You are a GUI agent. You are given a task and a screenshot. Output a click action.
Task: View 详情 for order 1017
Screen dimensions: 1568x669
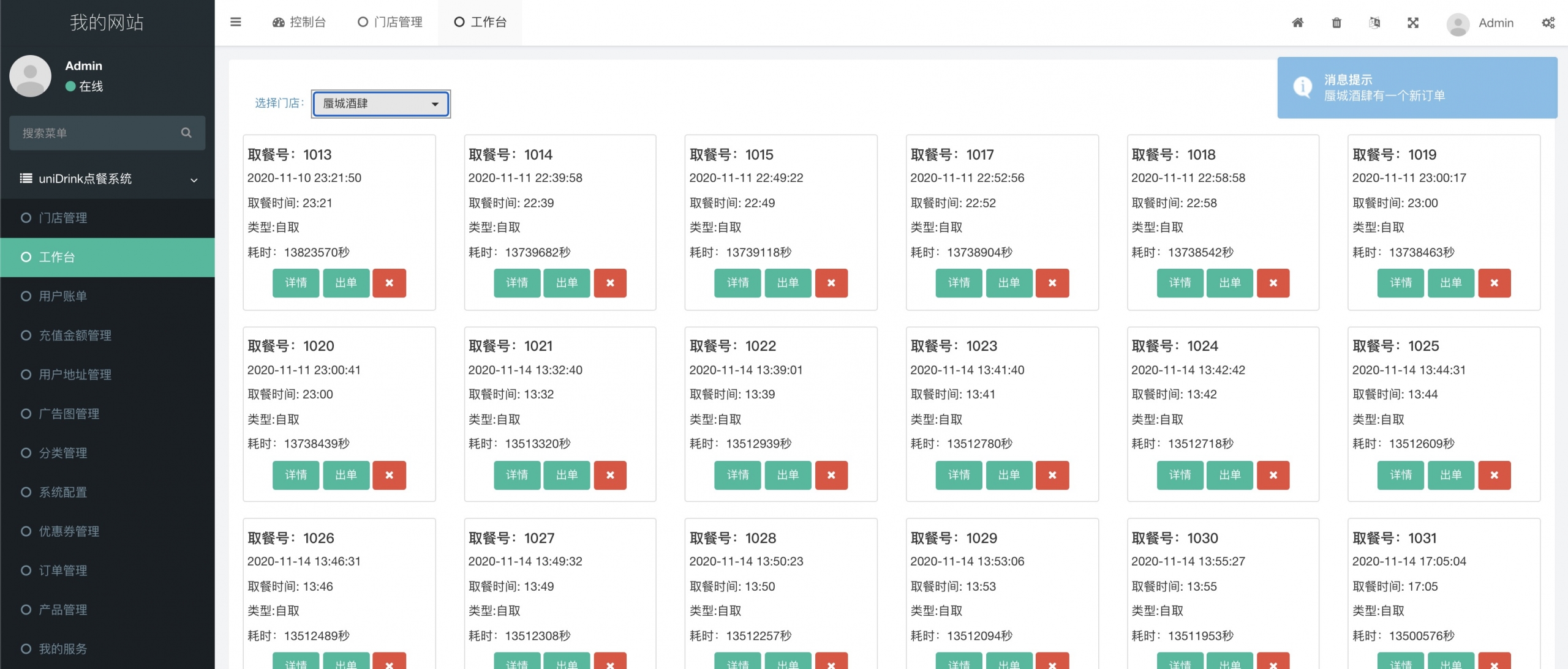coord(959,283)
